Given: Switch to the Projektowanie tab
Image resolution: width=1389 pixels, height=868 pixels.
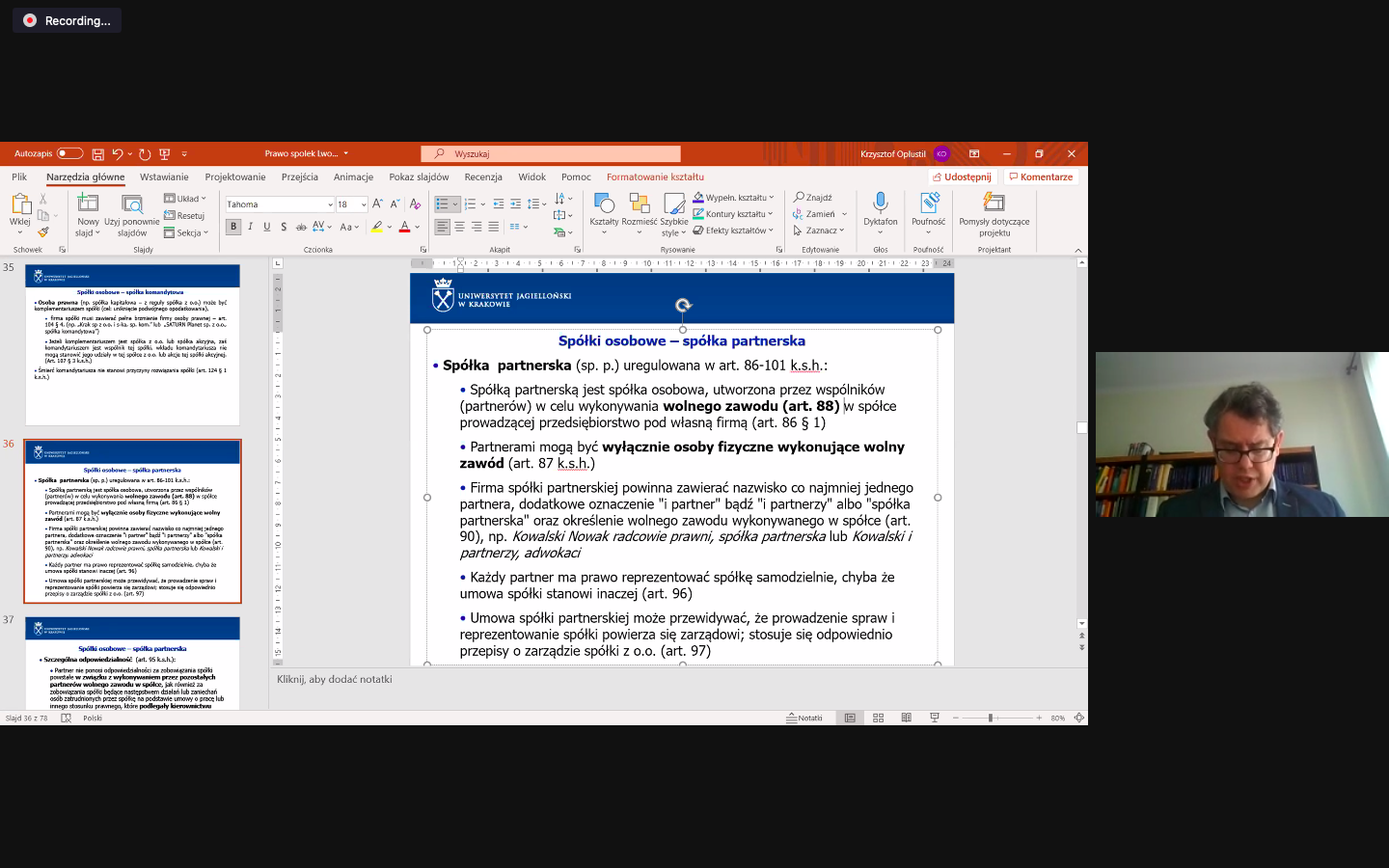Looking at the screenshot, I should (x=235, y=176).
